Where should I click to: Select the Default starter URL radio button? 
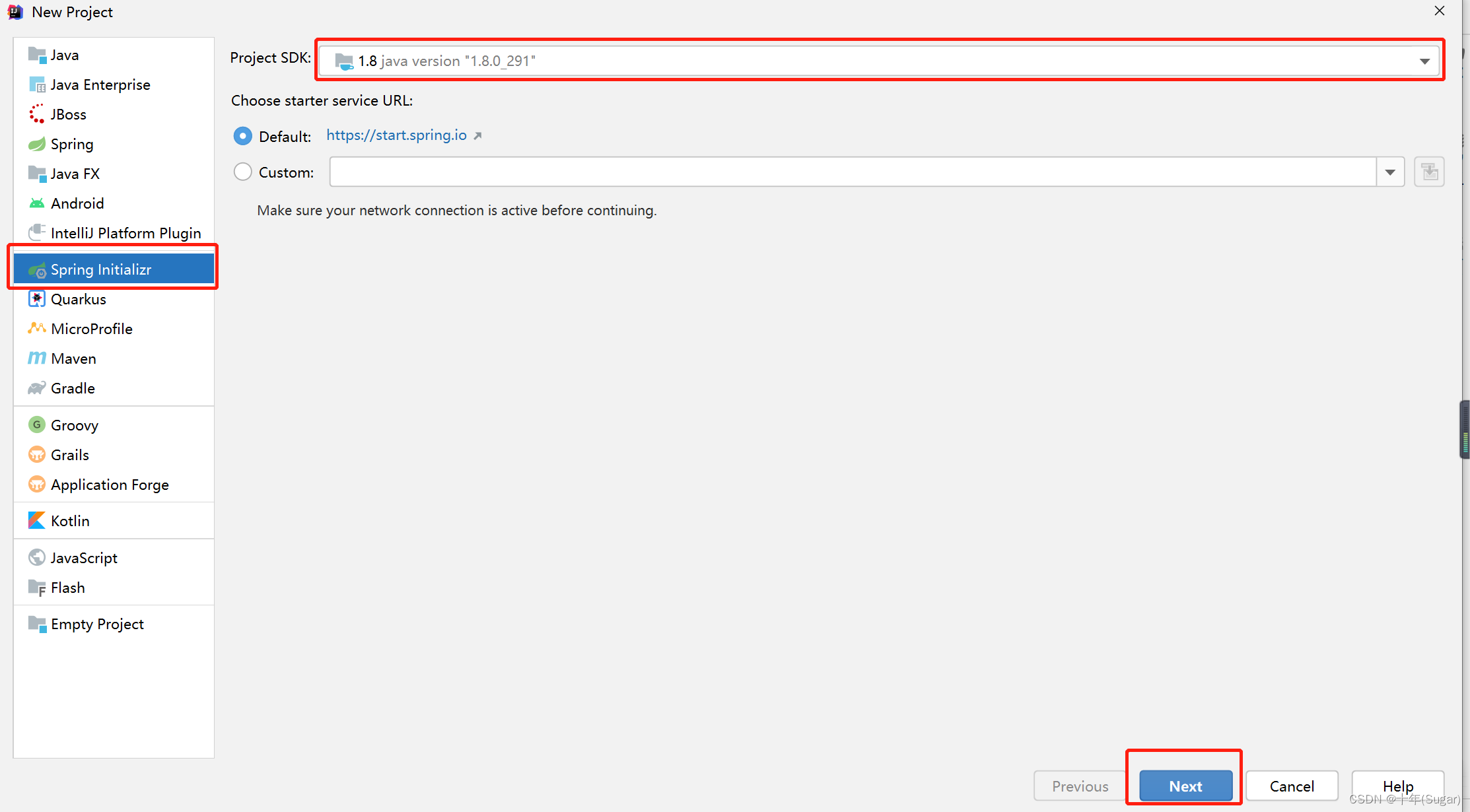[x=243, y=136]
